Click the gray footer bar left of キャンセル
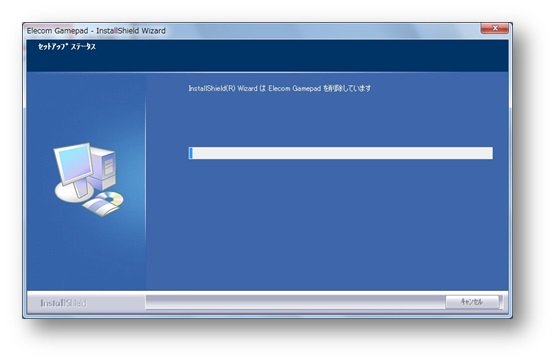The height and width of the screenshot is (362, 555). [295, 302]
